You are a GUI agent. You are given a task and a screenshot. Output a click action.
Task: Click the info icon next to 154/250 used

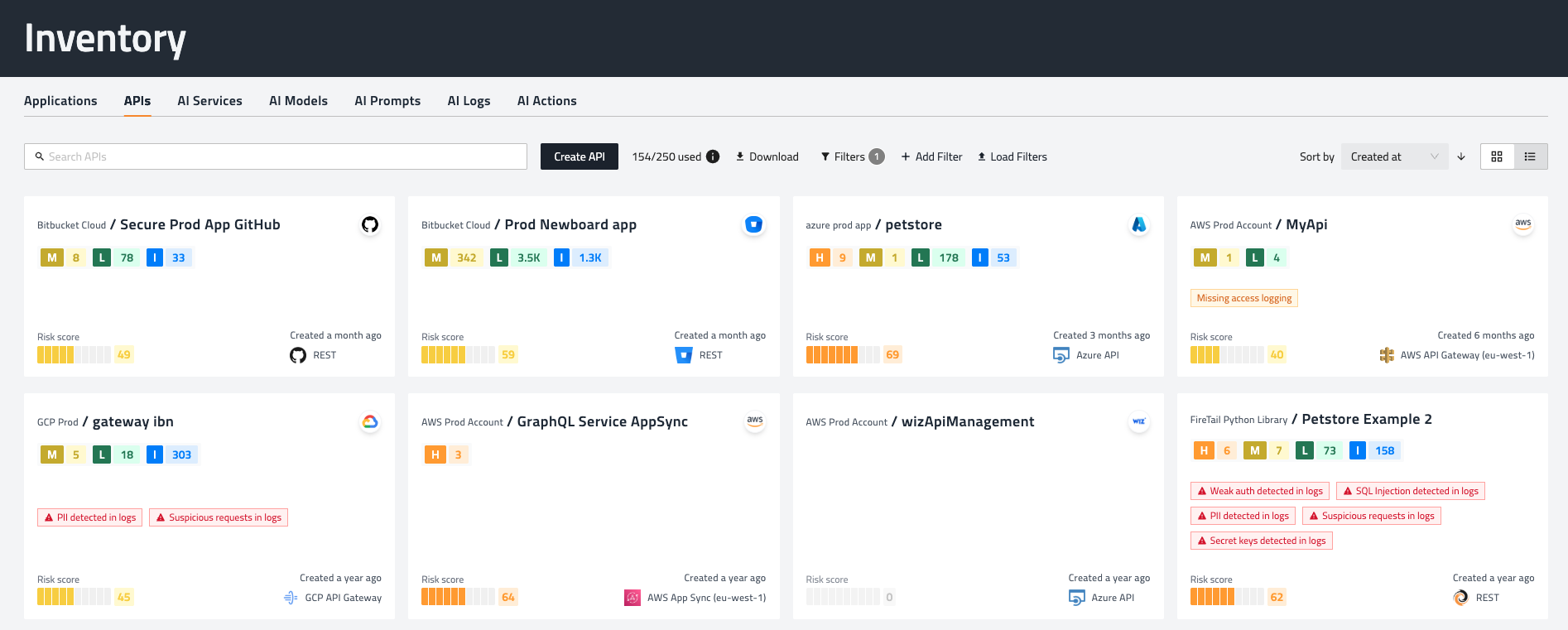pyautogui.click(x=713, y=156)
